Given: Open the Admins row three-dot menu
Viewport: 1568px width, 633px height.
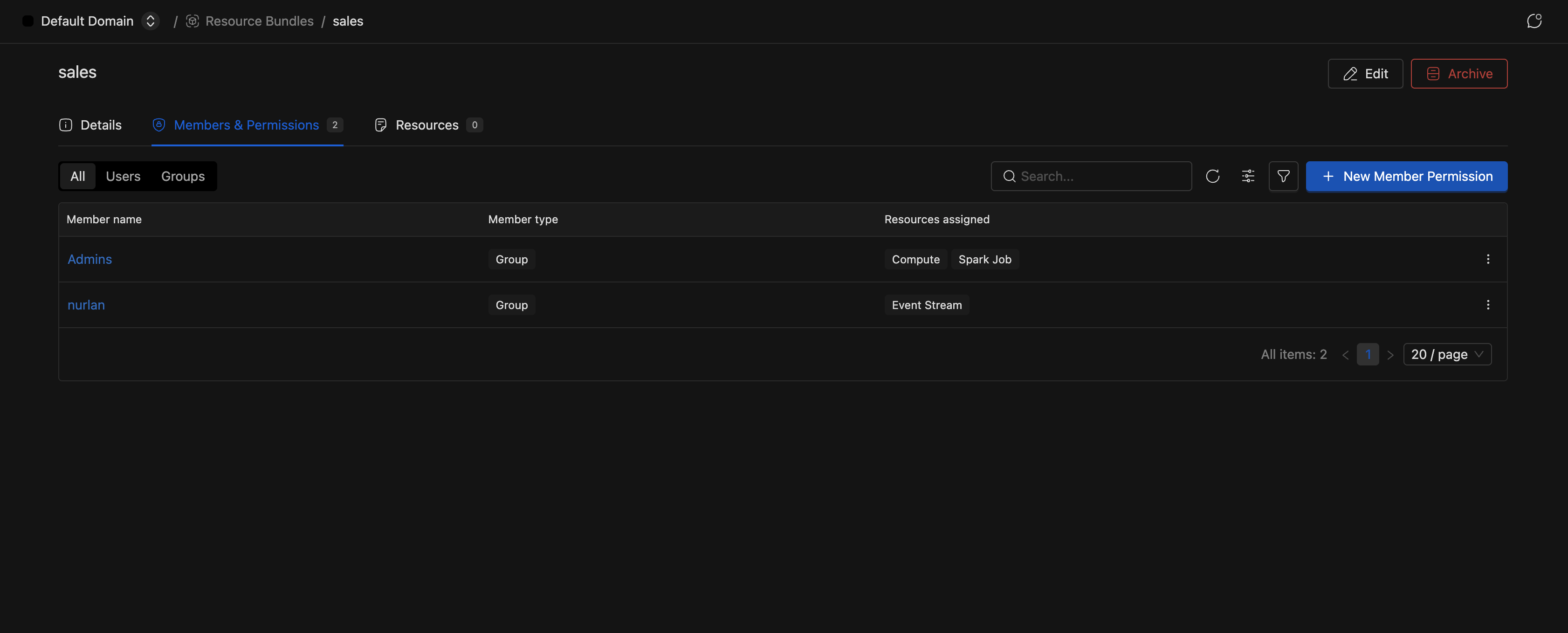Looking at the screenshot, I should (1488, 259).
